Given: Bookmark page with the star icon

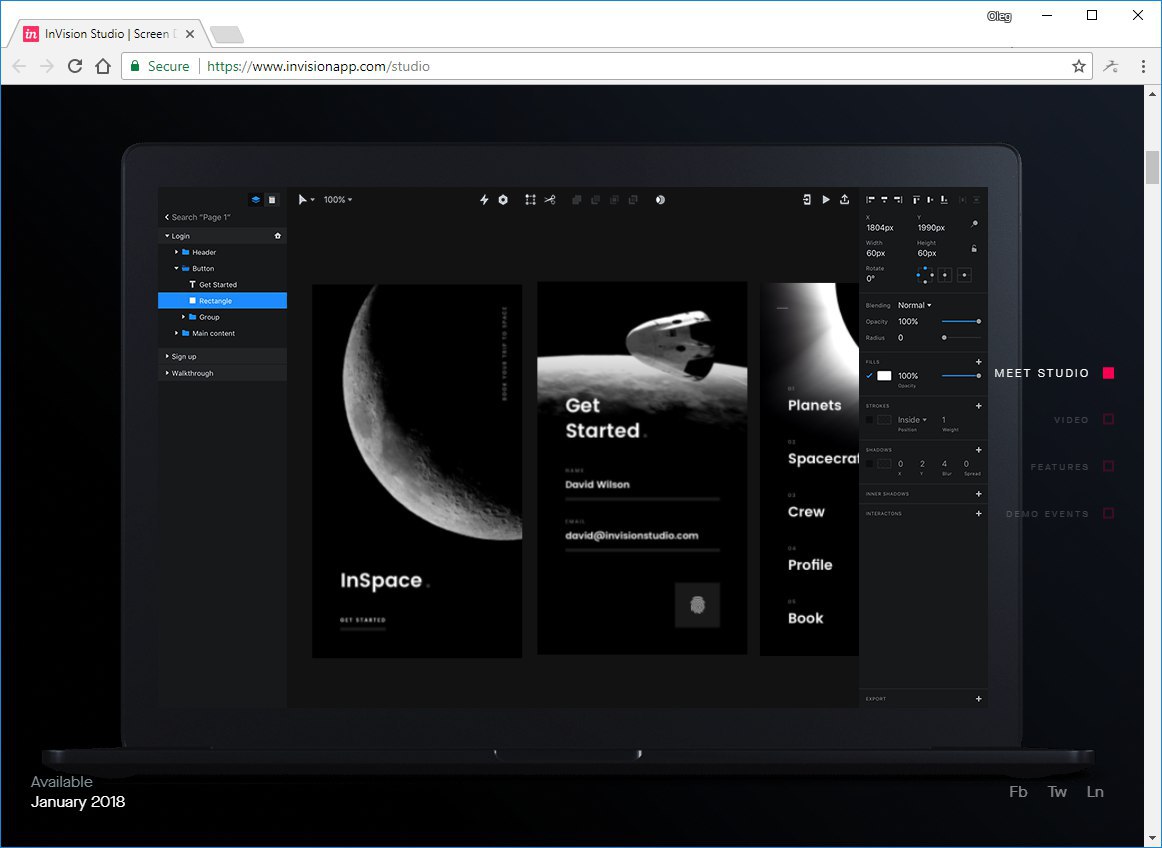Looking at the screenshot, I should [1079, 66].
